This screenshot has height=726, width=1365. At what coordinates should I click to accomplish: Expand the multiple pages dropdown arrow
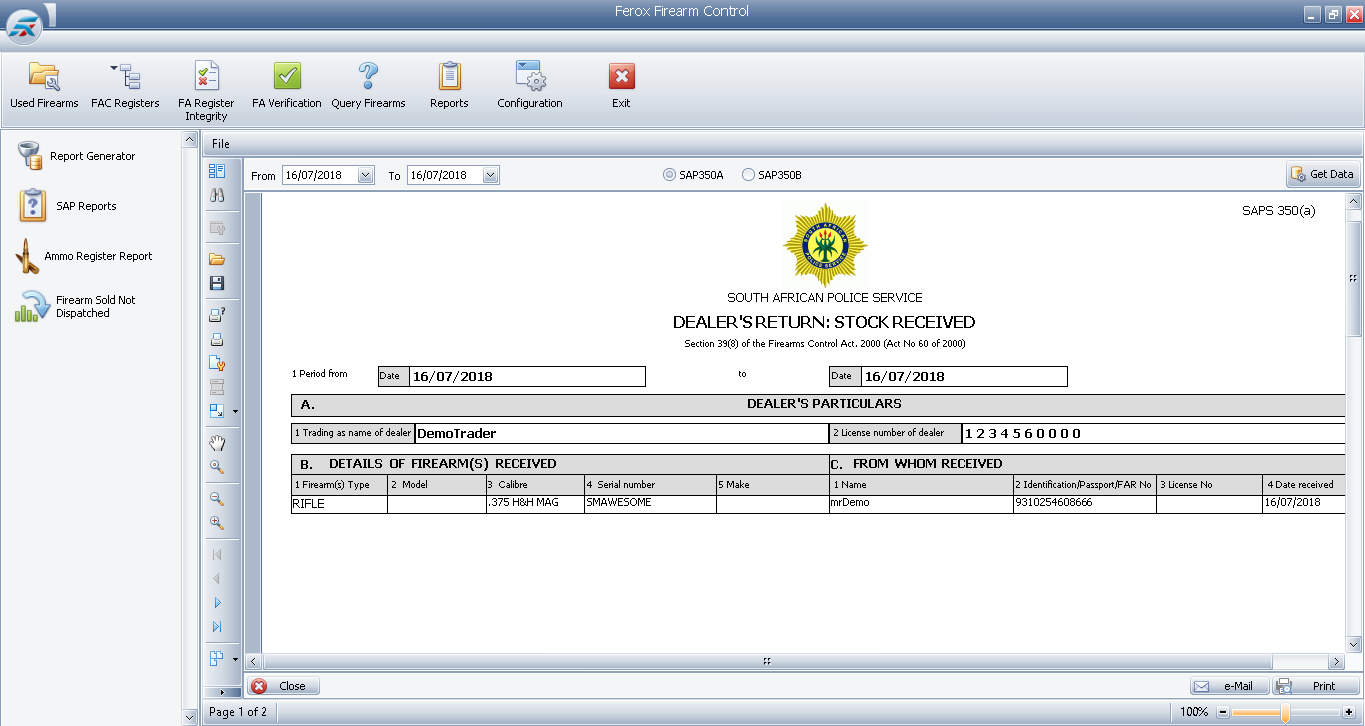coord(235,659)
